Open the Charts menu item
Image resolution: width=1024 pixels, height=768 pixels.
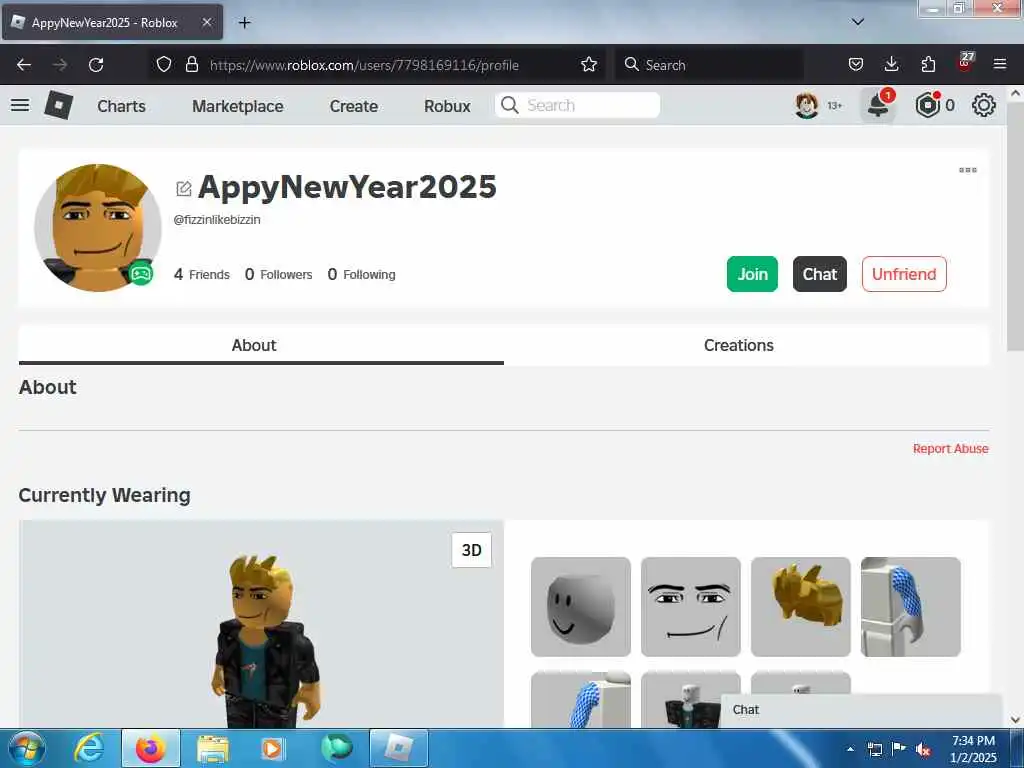coord(121,106)
